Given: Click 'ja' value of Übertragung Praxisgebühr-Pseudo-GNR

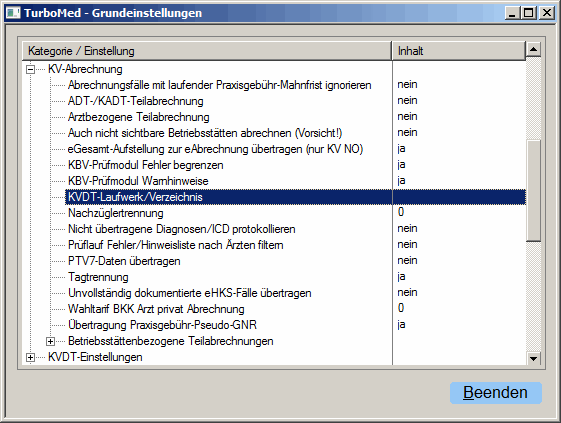Looking at the screenshot, I should 401,325.
